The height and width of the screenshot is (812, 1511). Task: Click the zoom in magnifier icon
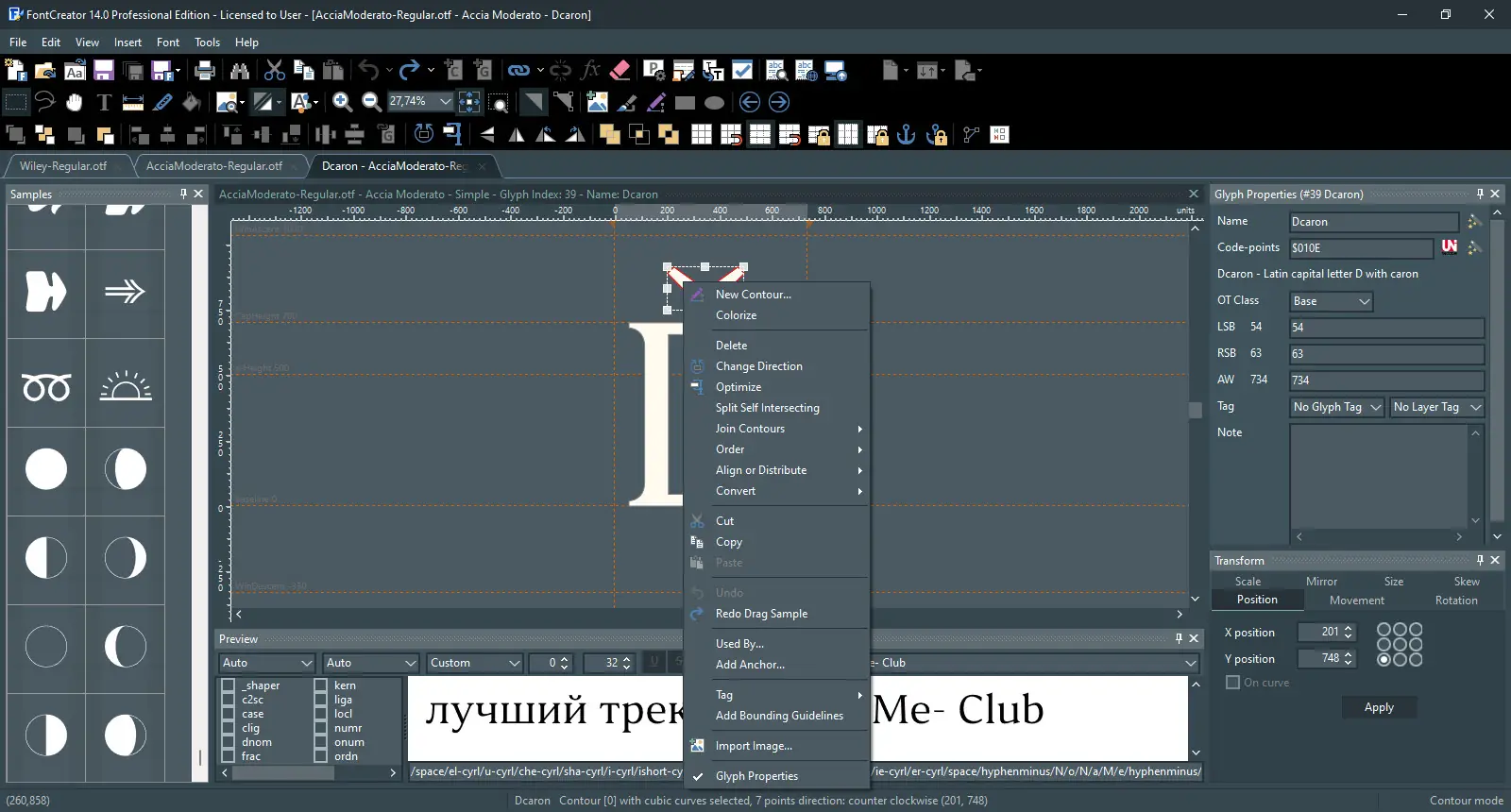coord(343,102)
